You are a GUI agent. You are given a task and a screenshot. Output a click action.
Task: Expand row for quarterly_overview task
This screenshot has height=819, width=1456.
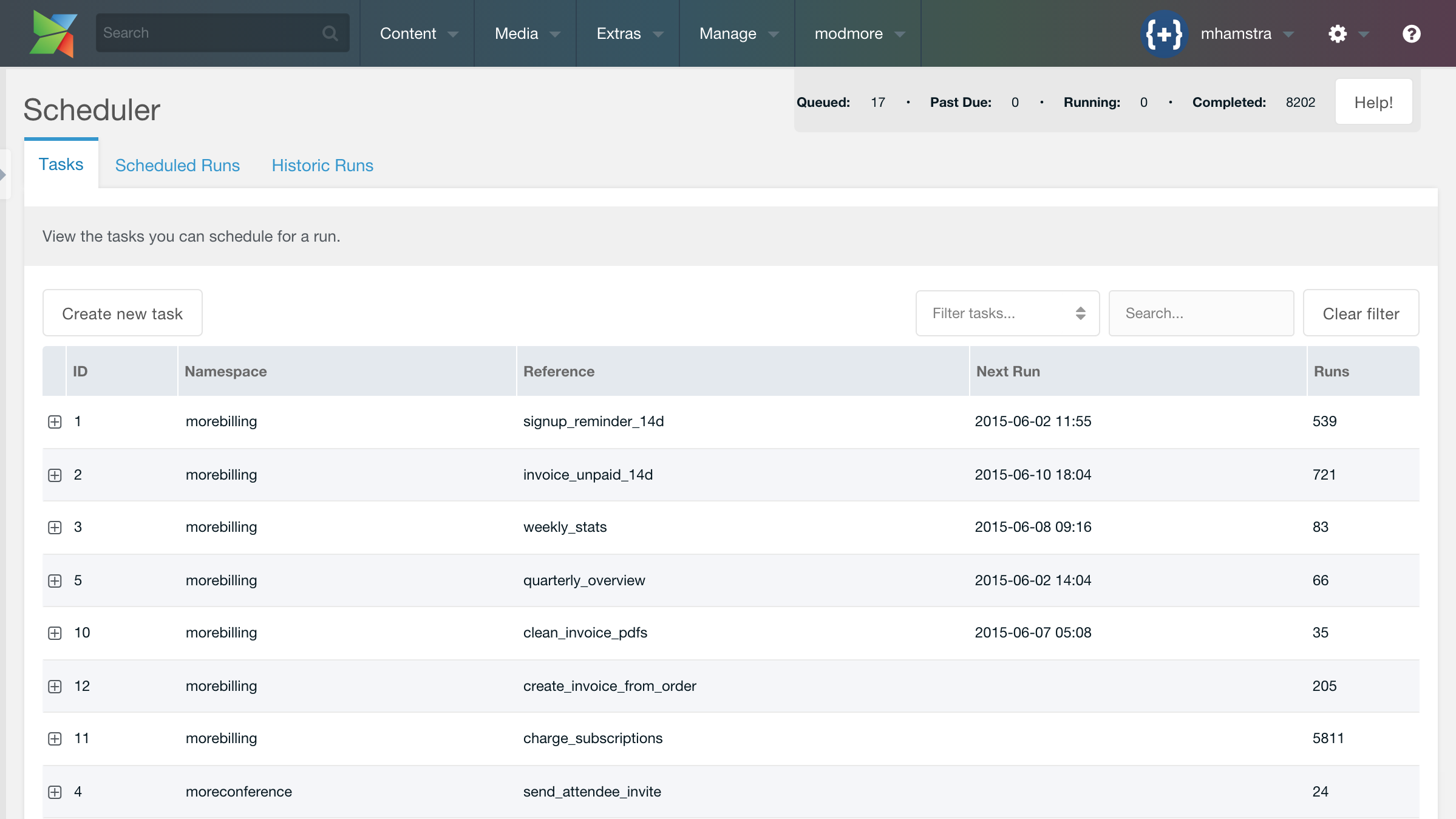[55, 580]
